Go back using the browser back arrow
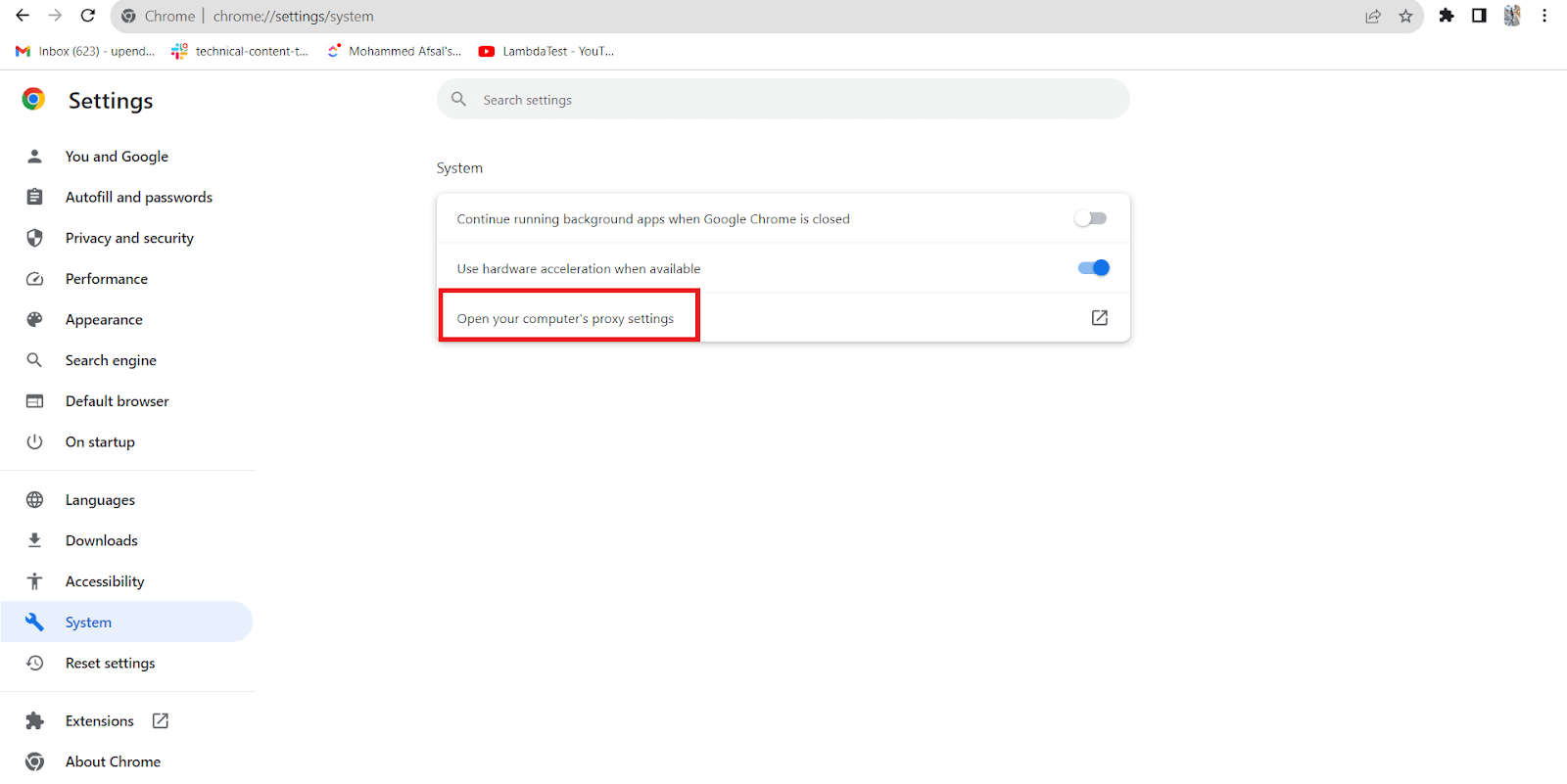Image resolution: width=1567 pixels, height=784 pixels. (x=22, y=16)
